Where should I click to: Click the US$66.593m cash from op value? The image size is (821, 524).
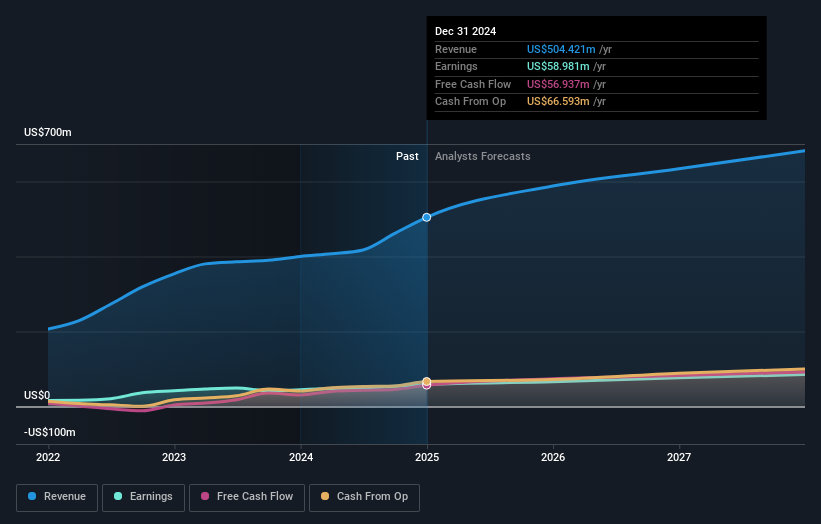558,102
